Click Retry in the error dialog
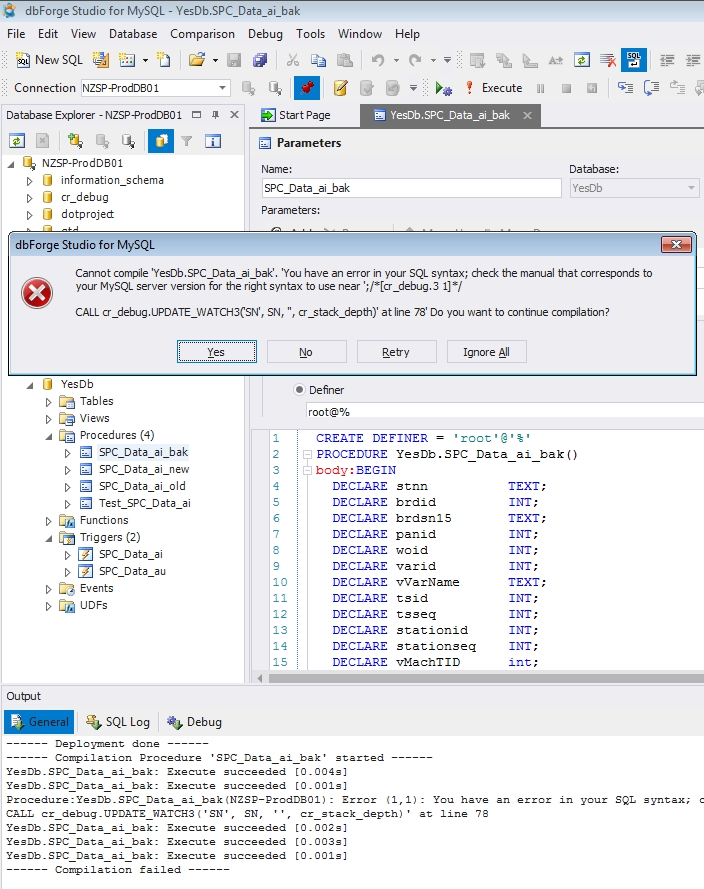This screenshot has height=889, width=704. coord(396,352)
